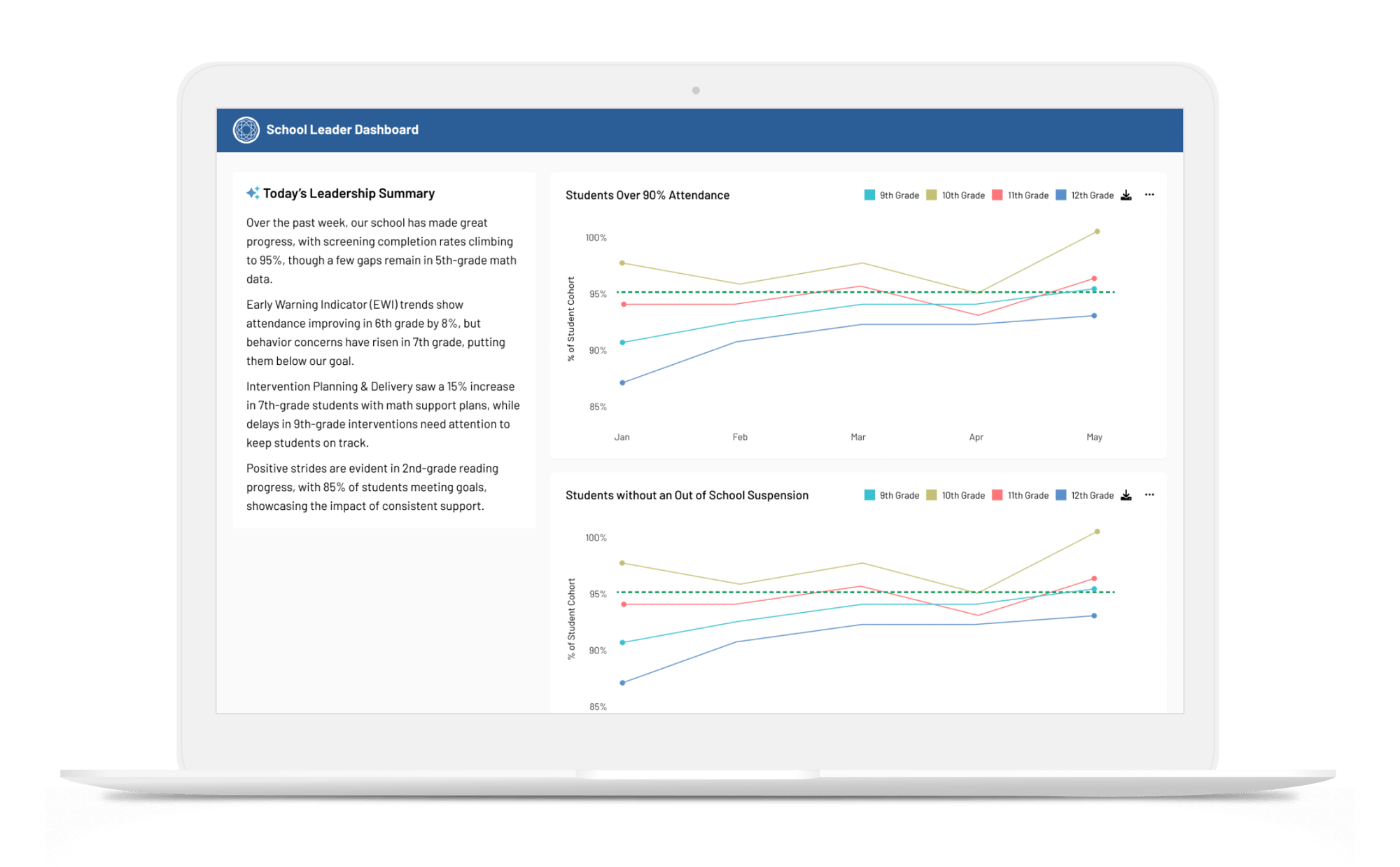Screen dimensions: 1400x867
Task: Toggle 10th Grade series in the Suspension legend
Action: pyautogui.click(x=955, y=495)
